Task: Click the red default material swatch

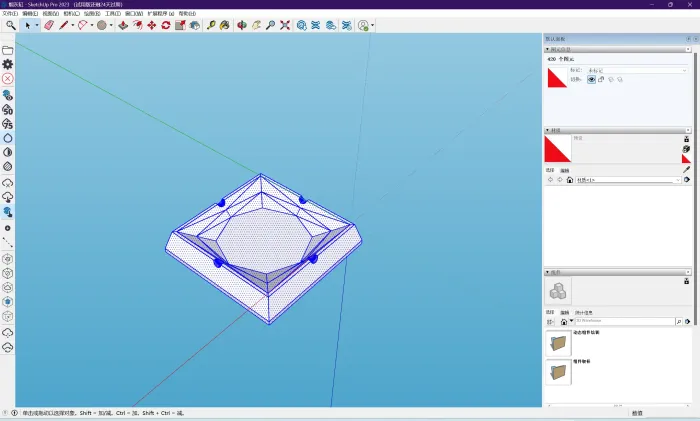Action: [557, 149]
